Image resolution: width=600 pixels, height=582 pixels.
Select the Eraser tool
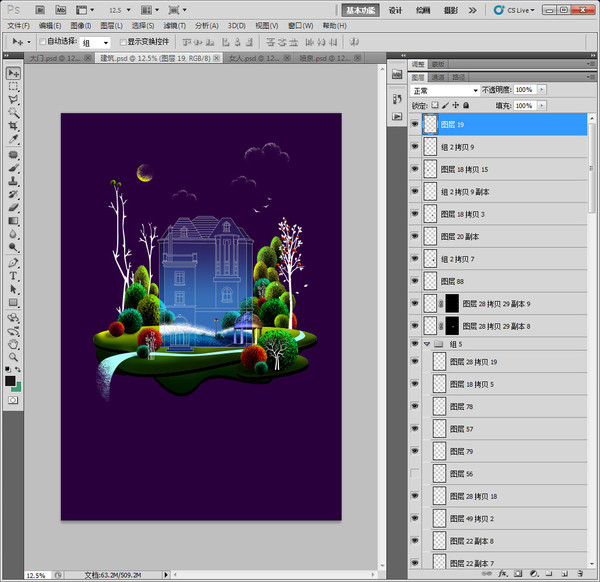click(13, 207)
